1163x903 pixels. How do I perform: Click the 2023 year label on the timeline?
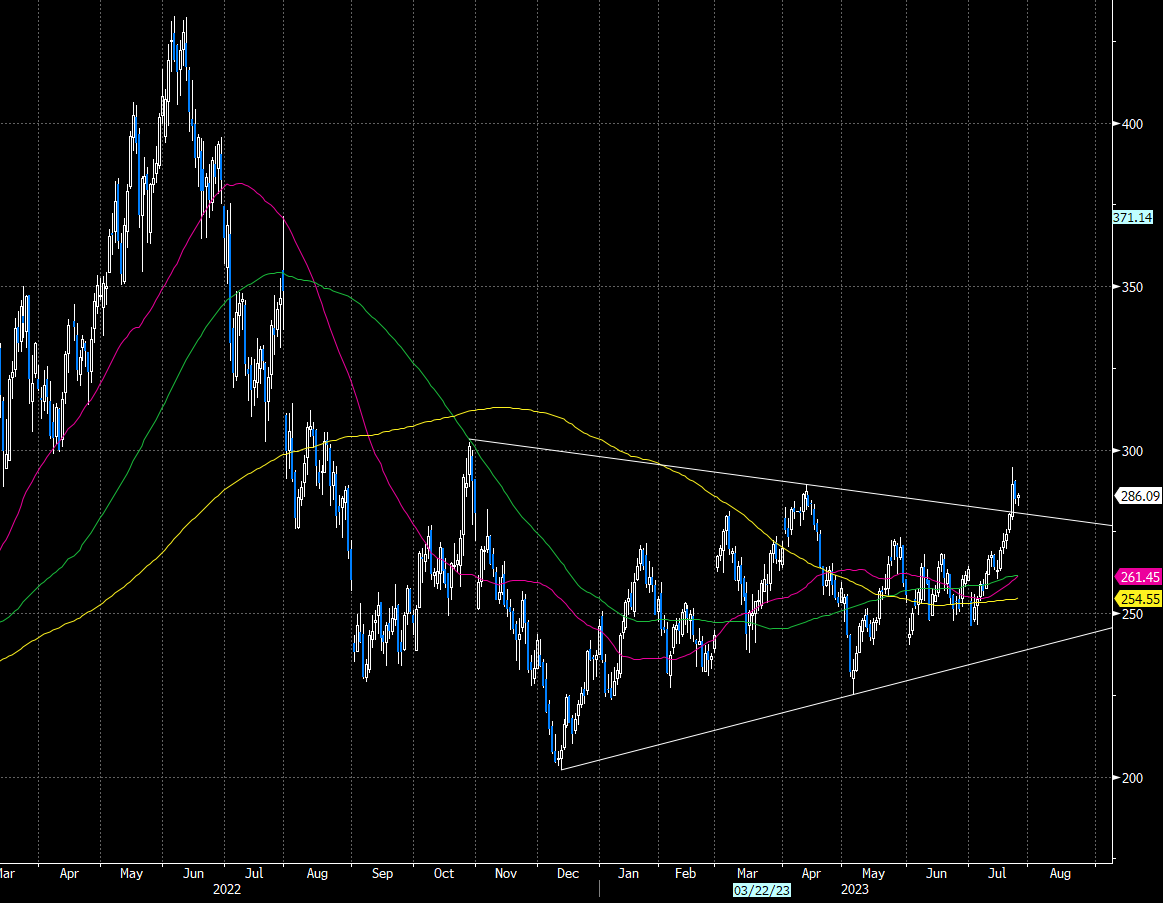854,889
